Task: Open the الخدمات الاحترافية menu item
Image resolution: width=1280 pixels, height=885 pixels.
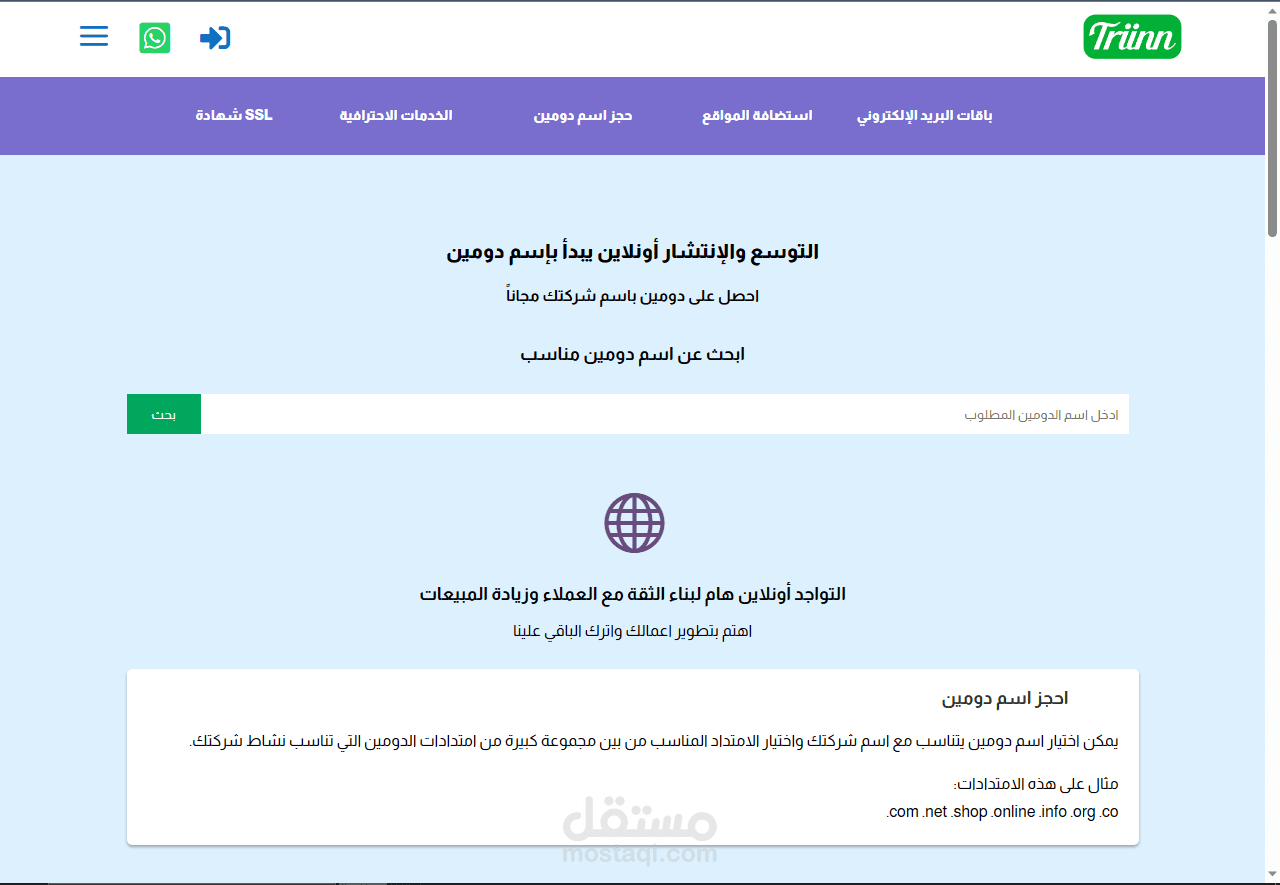Action: pos(396,116)
